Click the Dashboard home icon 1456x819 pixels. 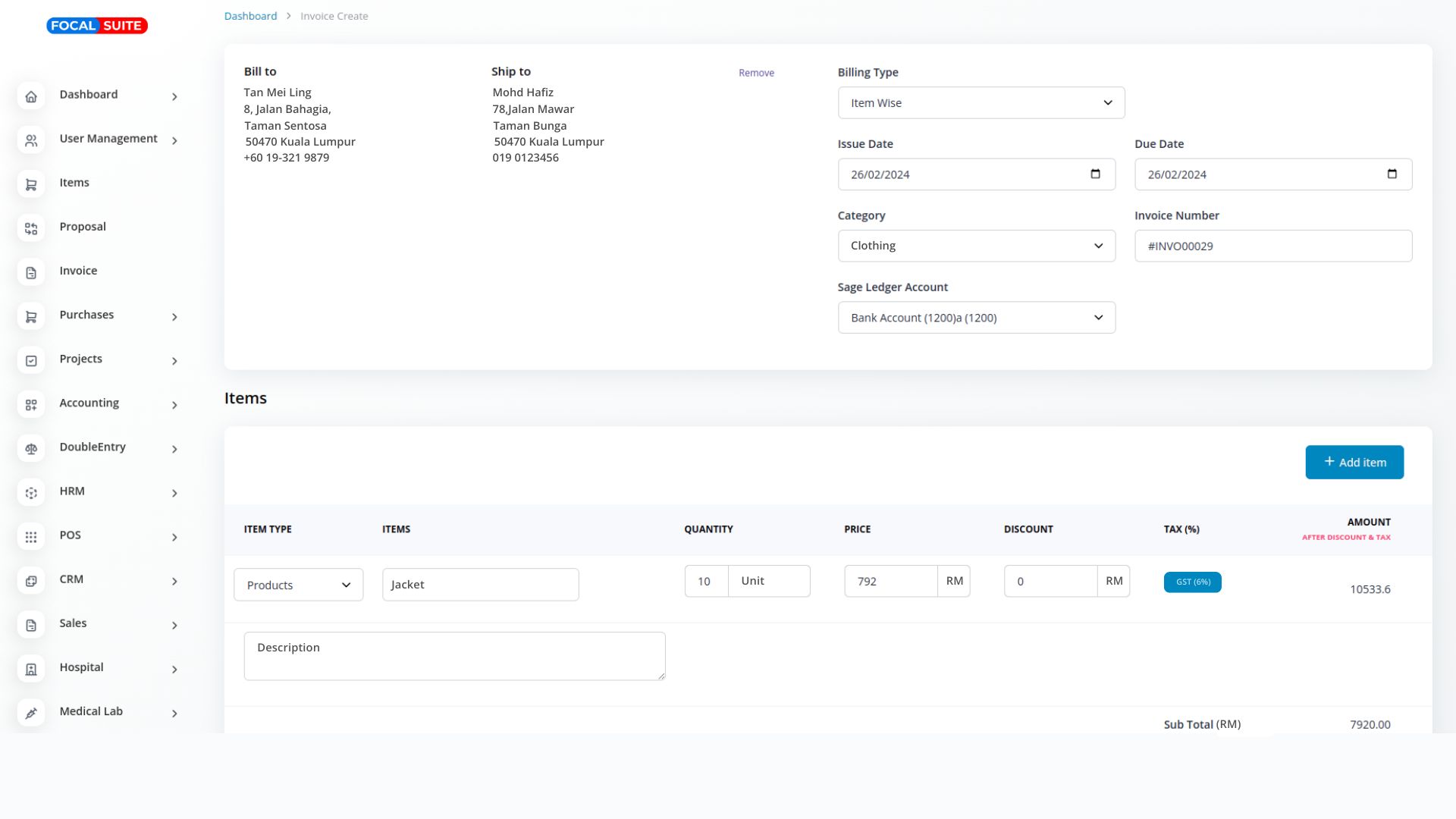tap(31, 96)
